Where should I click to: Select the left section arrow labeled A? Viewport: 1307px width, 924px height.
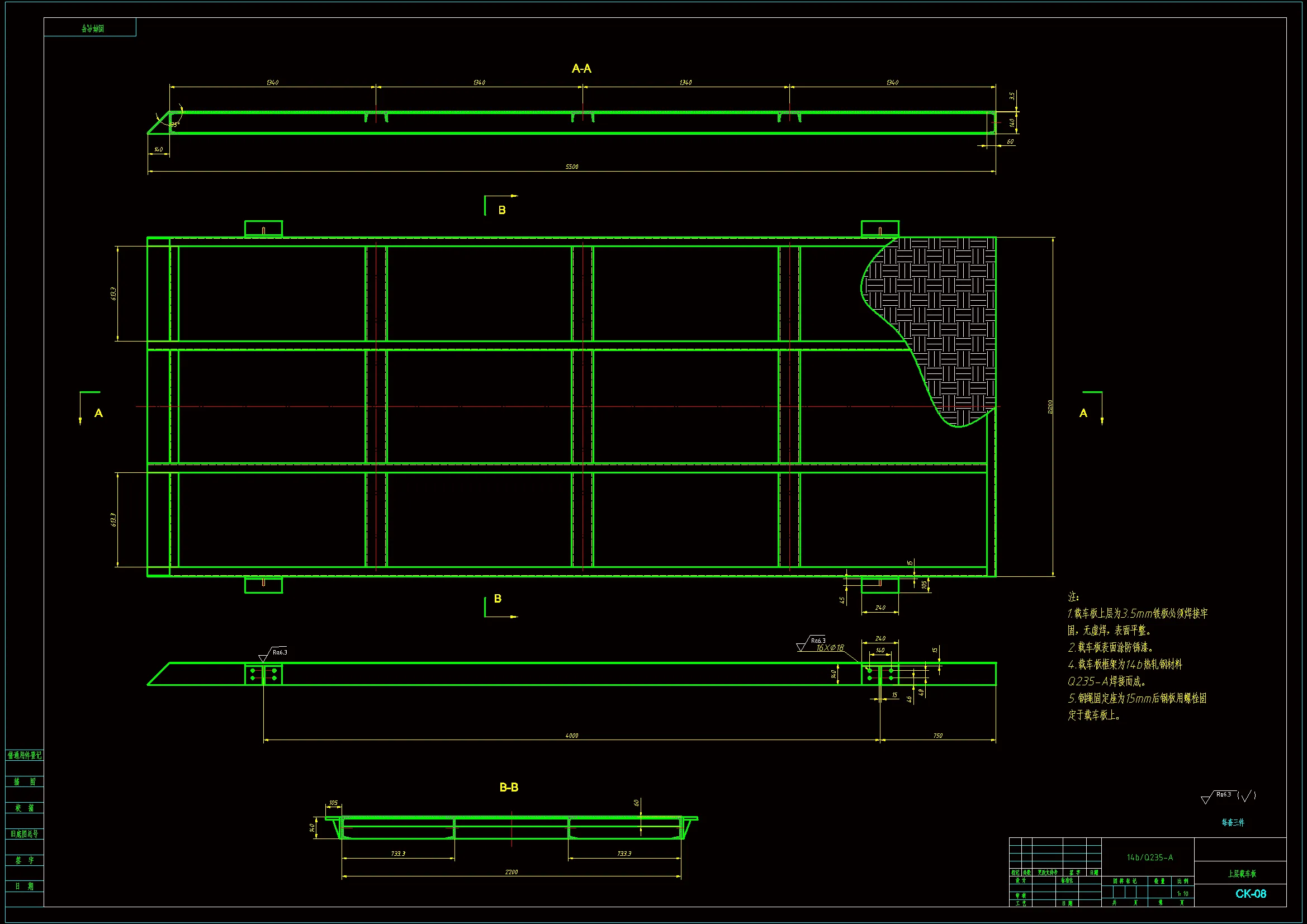[97, 413]
